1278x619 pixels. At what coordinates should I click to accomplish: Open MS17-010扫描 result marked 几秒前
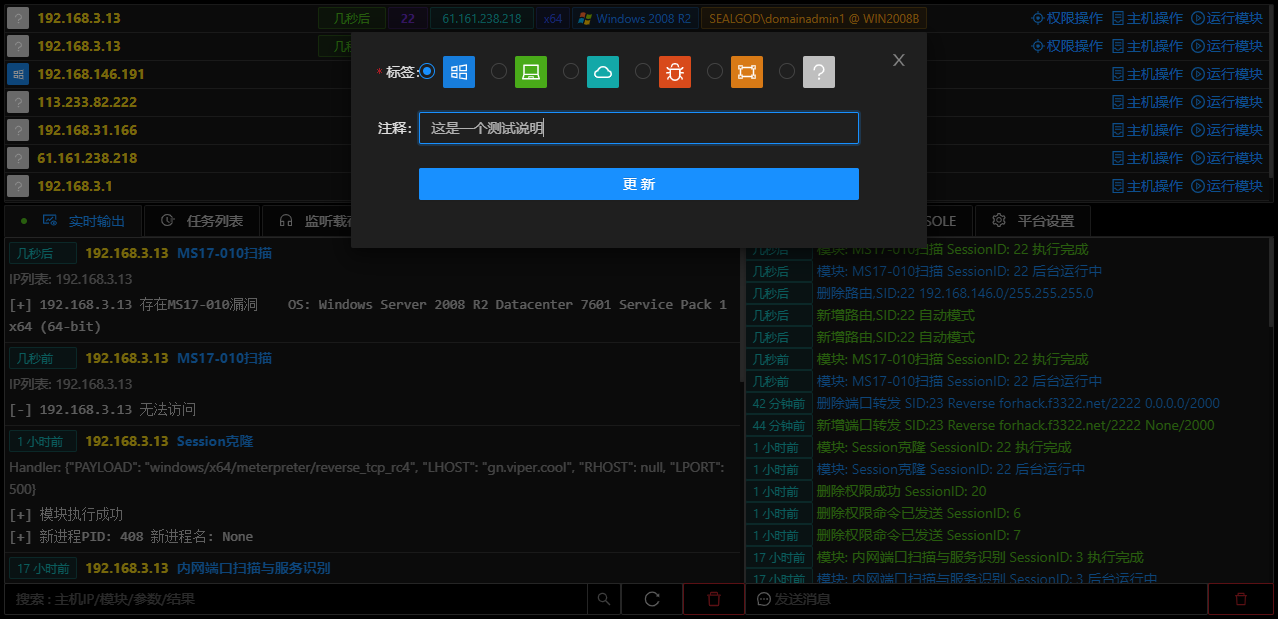[x=224, y=358]
